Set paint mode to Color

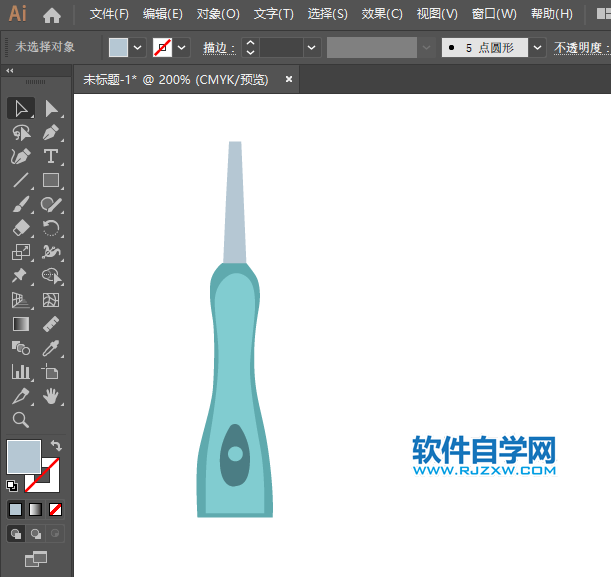[16, 509]
